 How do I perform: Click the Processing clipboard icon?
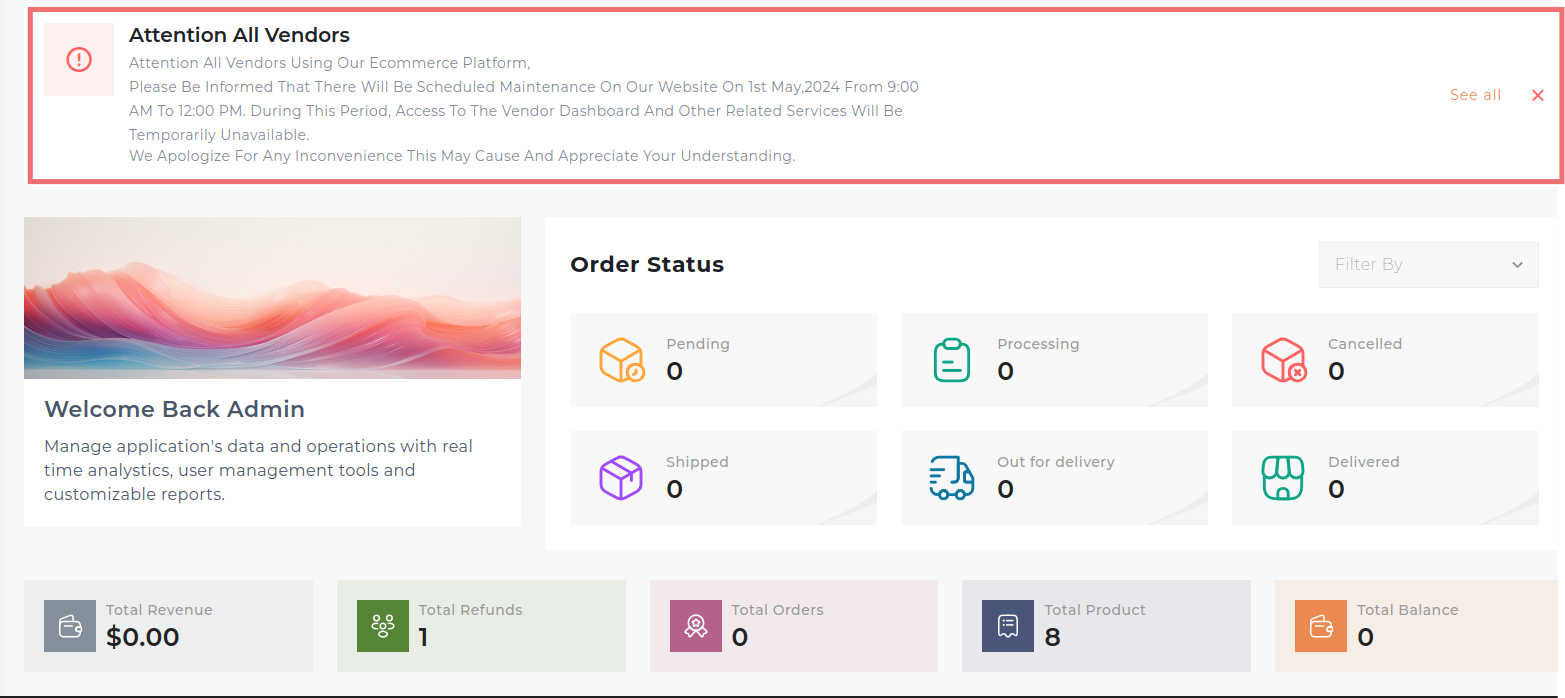[x=951, y=360]
